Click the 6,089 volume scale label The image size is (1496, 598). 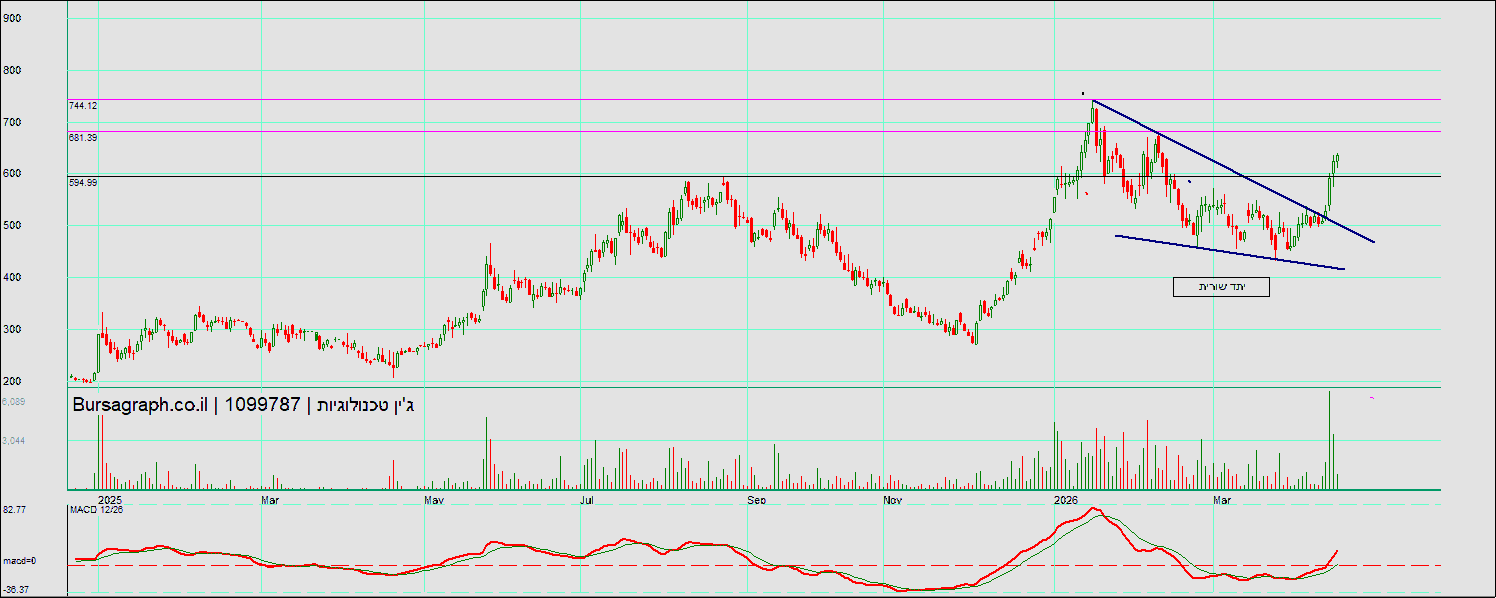[14, 401]
